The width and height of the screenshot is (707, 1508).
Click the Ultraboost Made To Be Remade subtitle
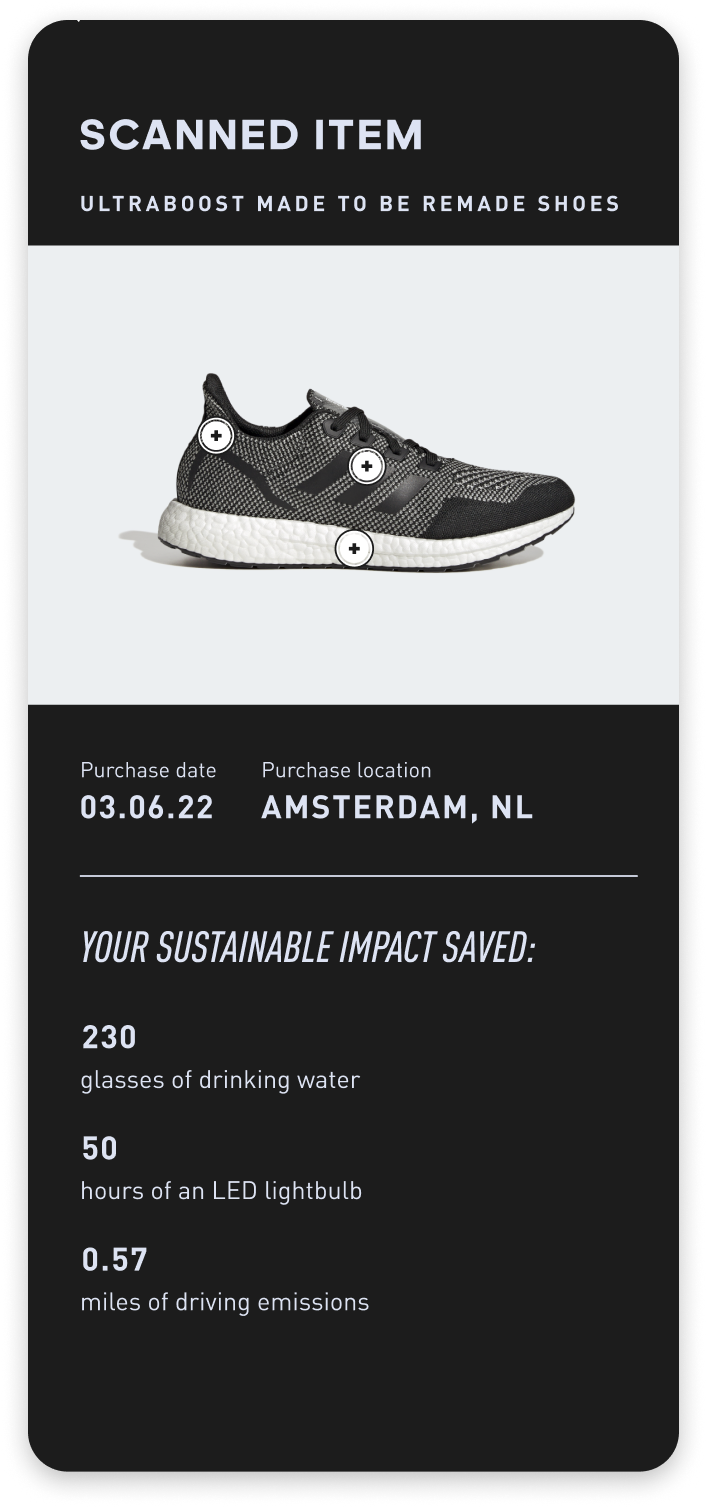[x=350, y=204]
